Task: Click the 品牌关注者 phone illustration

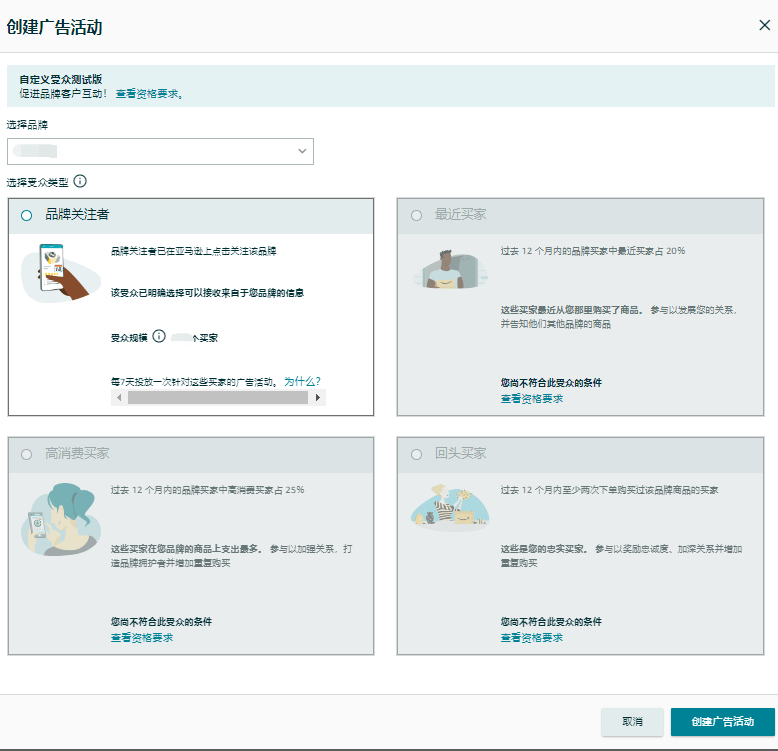Action: tap(58, 272)
